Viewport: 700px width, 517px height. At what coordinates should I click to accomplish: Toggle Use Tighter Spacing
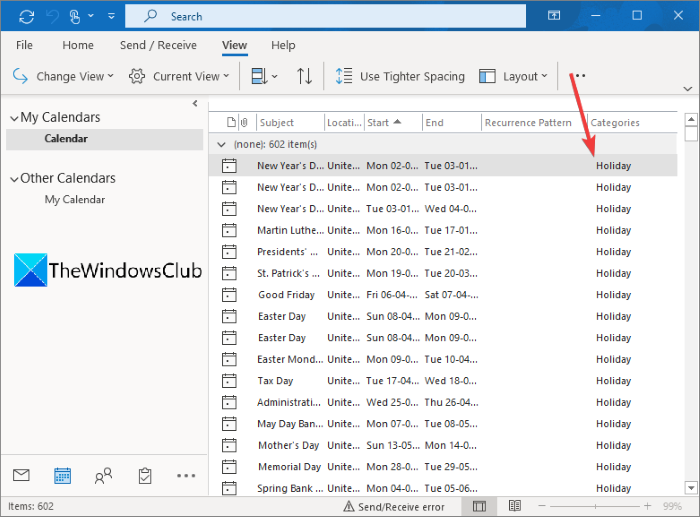[x=400, y=76]
